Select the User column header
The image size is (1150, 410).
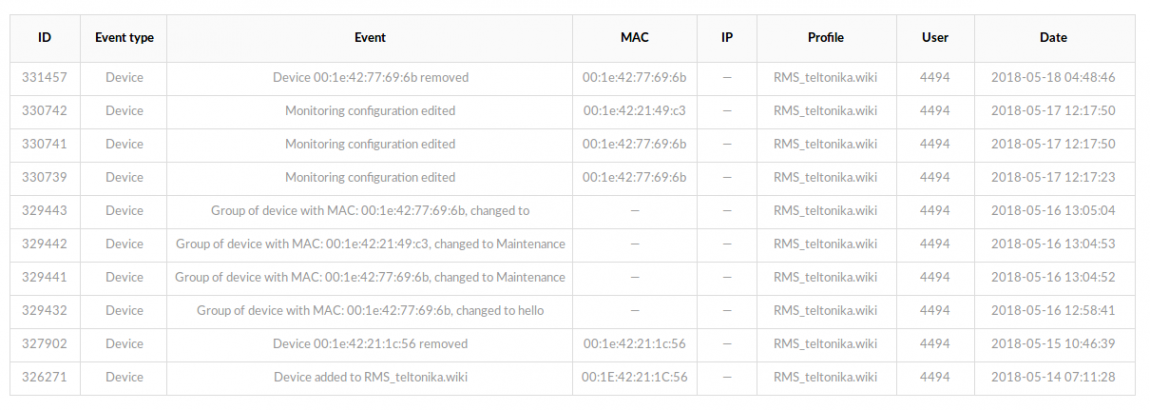934,38
